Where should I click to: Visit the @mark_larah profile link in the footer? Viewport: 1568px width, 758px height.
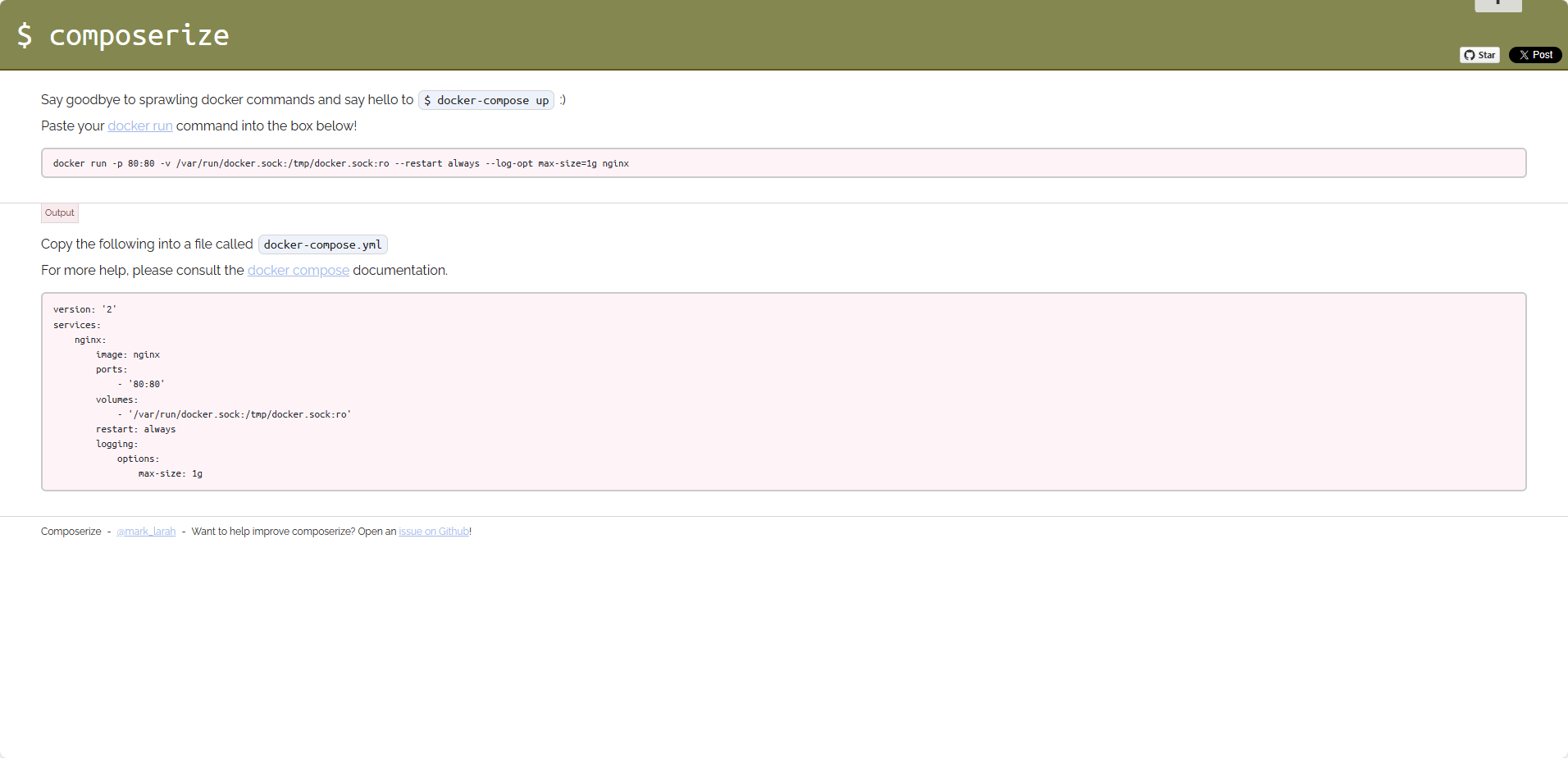tap(146, 531)
